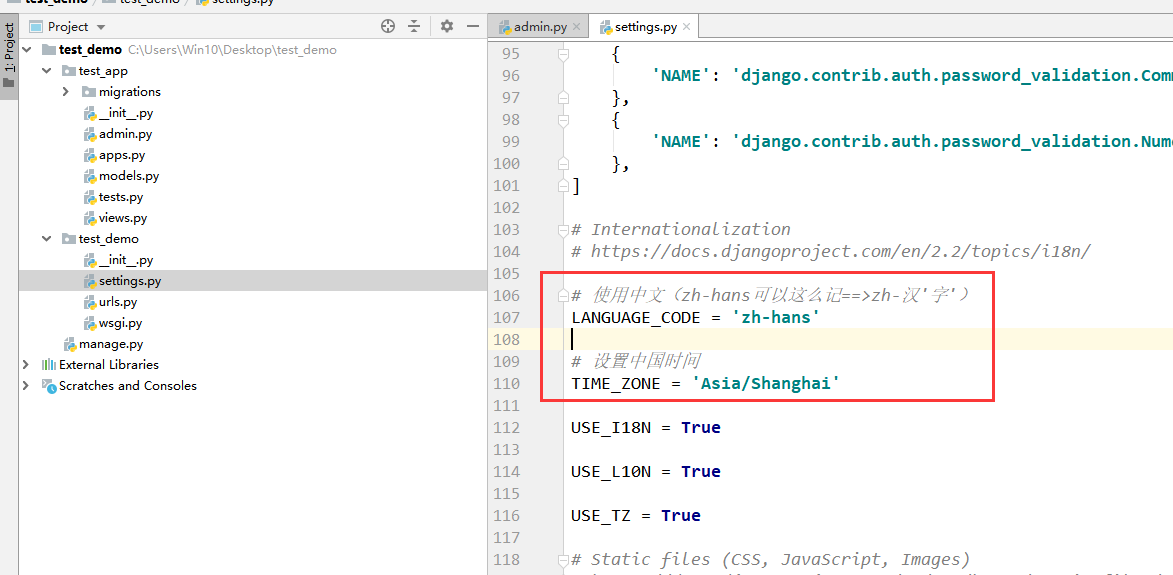Click the manage.py Python file icon
This screenshot has width=1173, height=575.
(70, 344)
